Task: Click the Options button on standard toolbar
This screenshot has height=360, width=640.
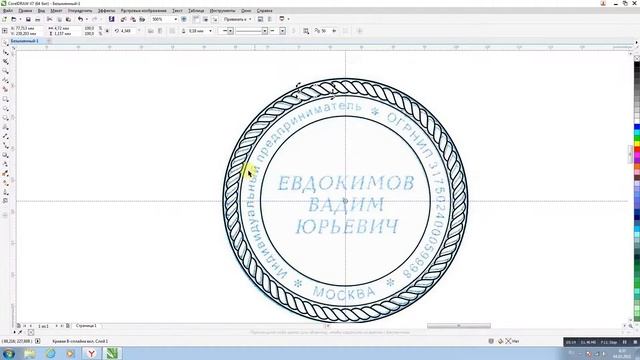Action: click(260, 19)
